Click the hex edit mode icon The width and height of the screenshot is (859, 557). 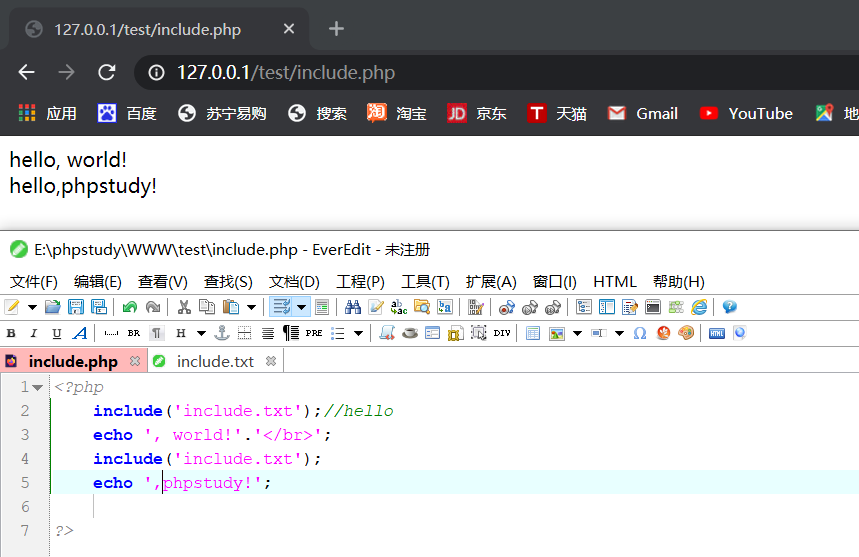pyautogui.click(x=476, y=307)
